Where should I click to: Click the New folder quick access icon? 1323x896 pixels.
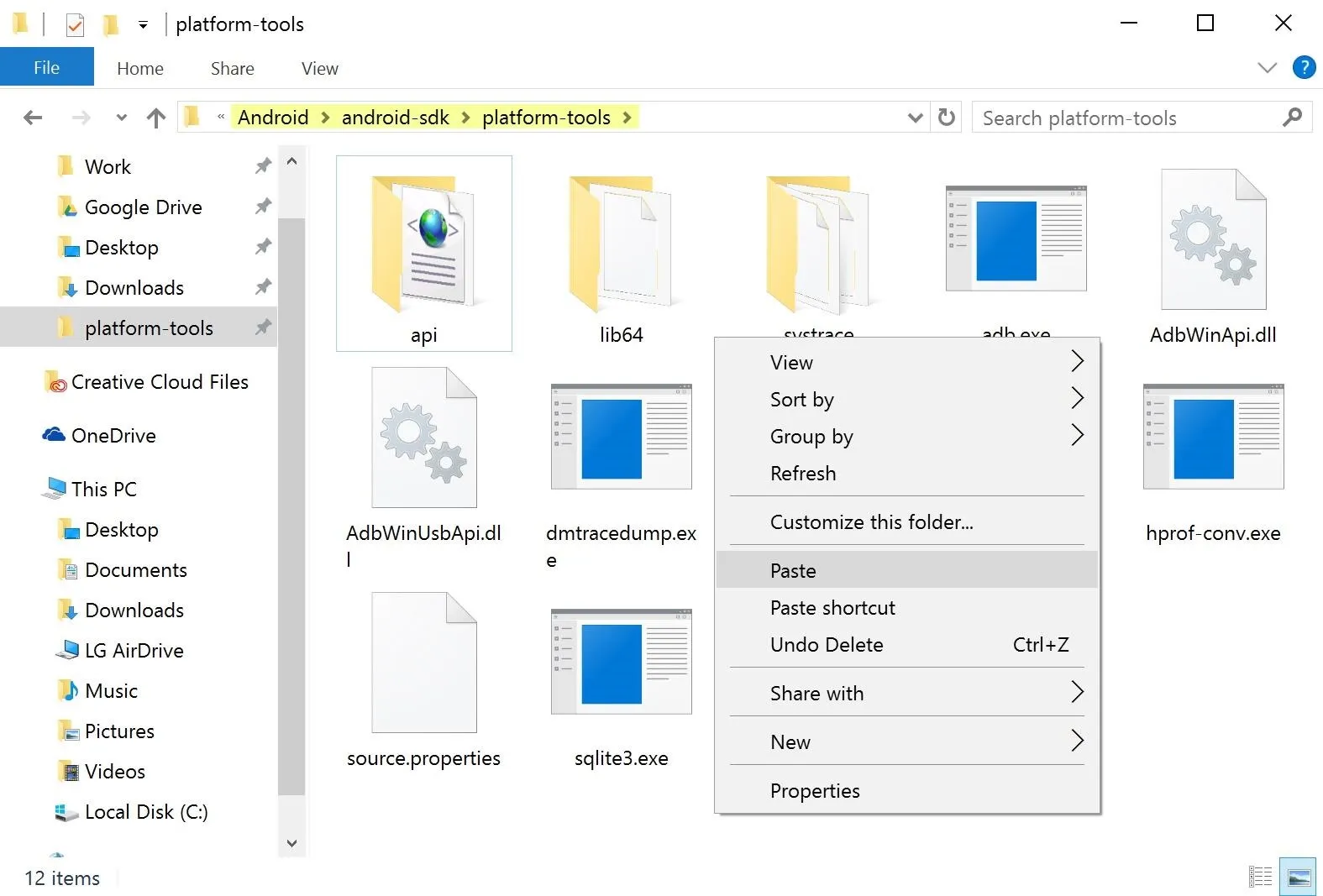point(110,24)
